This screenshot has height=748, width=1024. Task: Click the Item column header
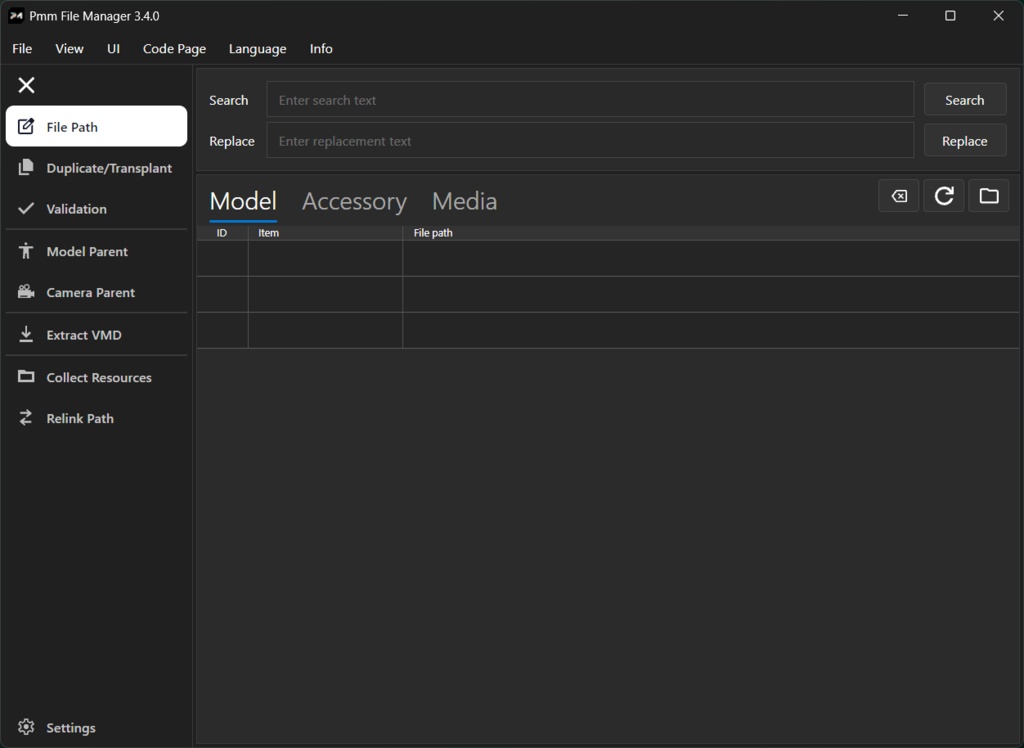(325, 233)
